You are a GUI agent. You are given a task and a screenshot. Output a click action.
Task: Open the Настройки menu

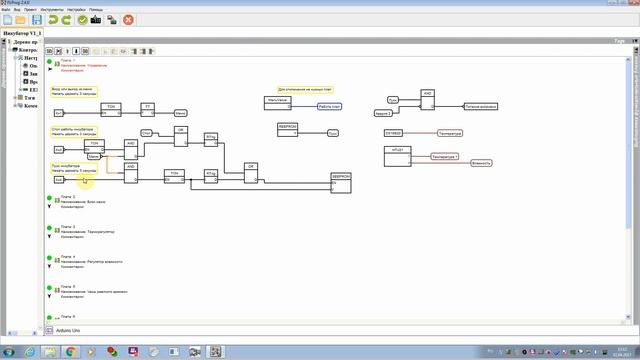coord(76,9)
